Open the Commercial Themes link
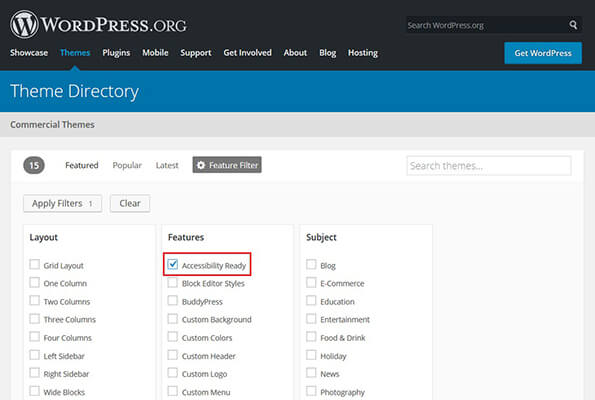Viewport: 595px width, 400px height. [52, 124]
